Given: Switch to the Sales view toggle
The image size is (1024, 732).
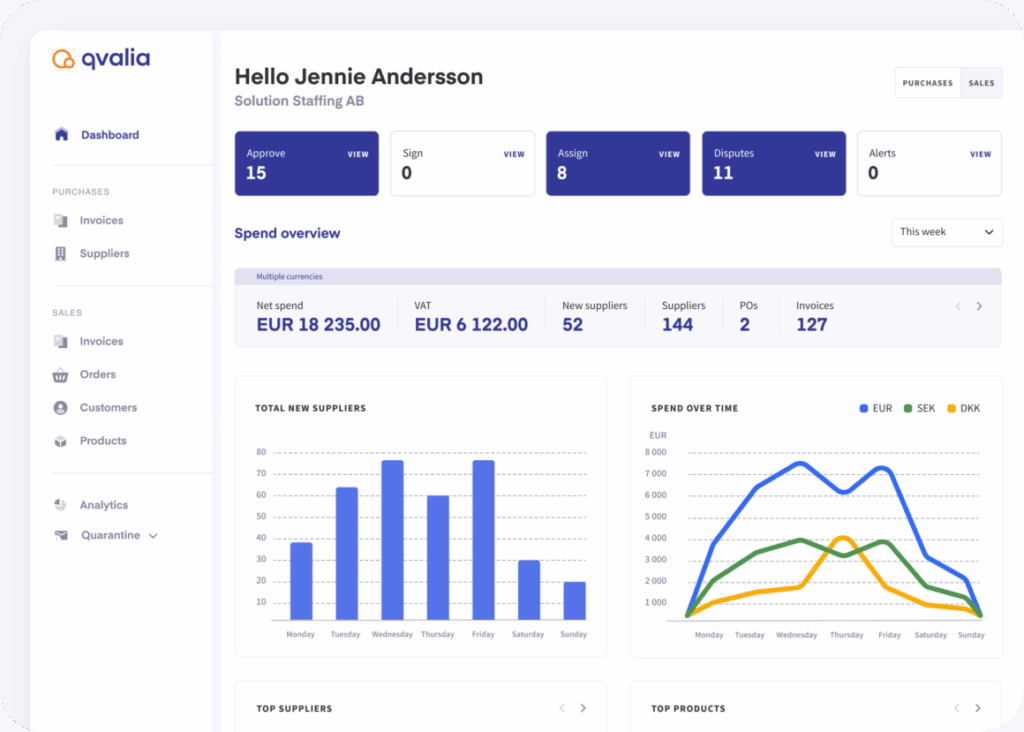Looking at the screenshot, I should click(981, 83).
